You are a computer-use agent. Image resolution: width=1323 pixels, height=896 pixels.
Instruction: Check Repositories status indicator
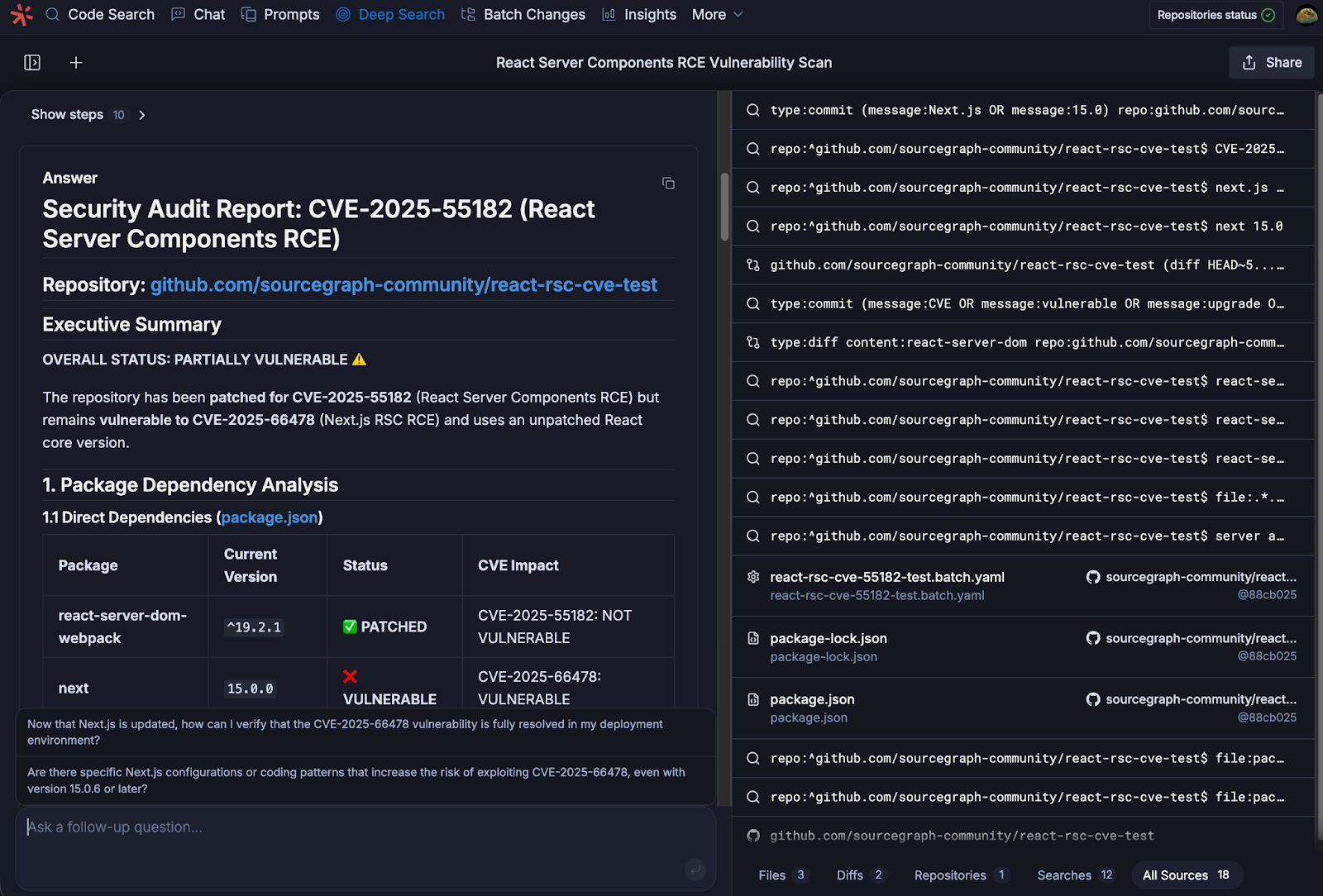click(1216, 15)
